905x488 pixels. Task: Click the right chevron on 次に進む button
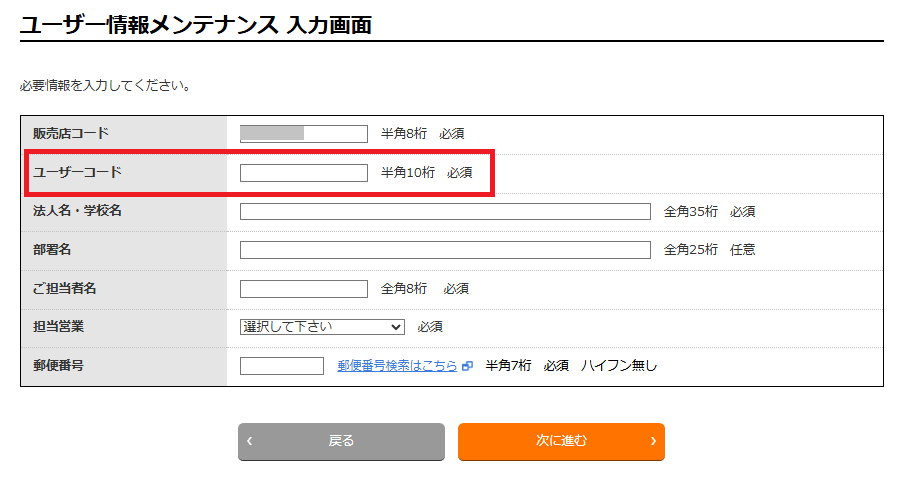[653, 441]
